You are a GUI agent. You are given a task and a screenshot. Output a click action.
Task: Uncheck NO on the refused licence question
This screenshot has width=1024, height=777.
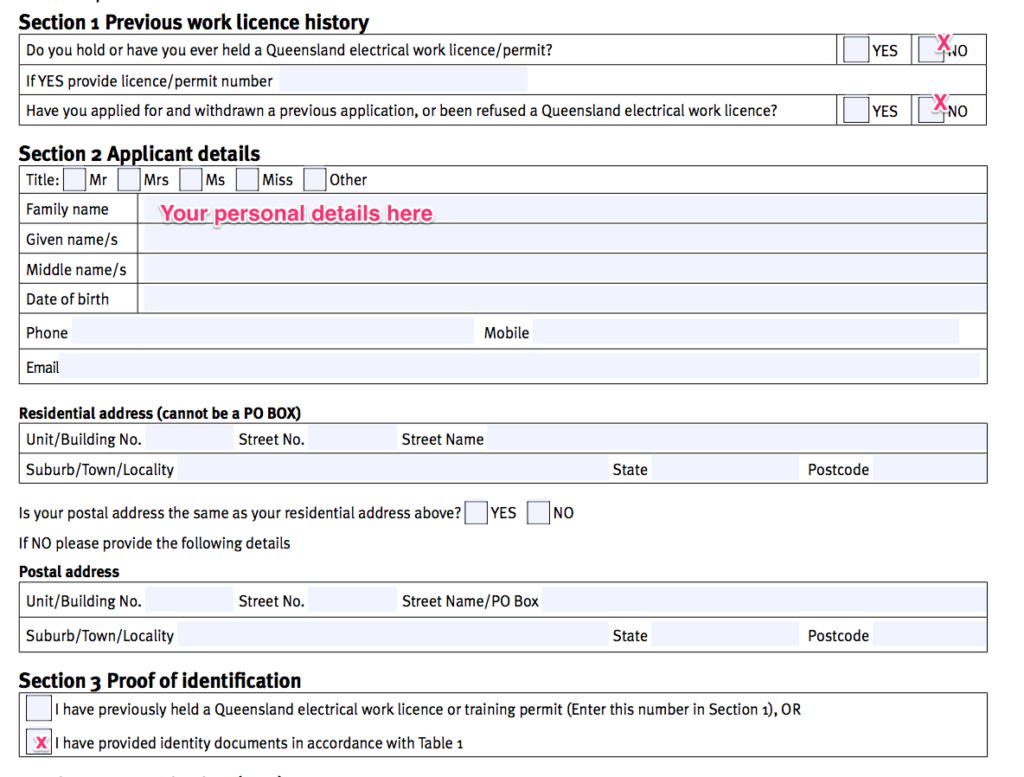tap(931, 110)
